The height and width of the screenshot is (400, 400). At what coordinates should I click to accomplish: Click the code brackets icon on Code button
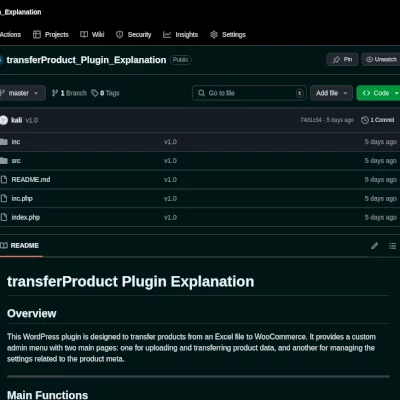point(366,93)
